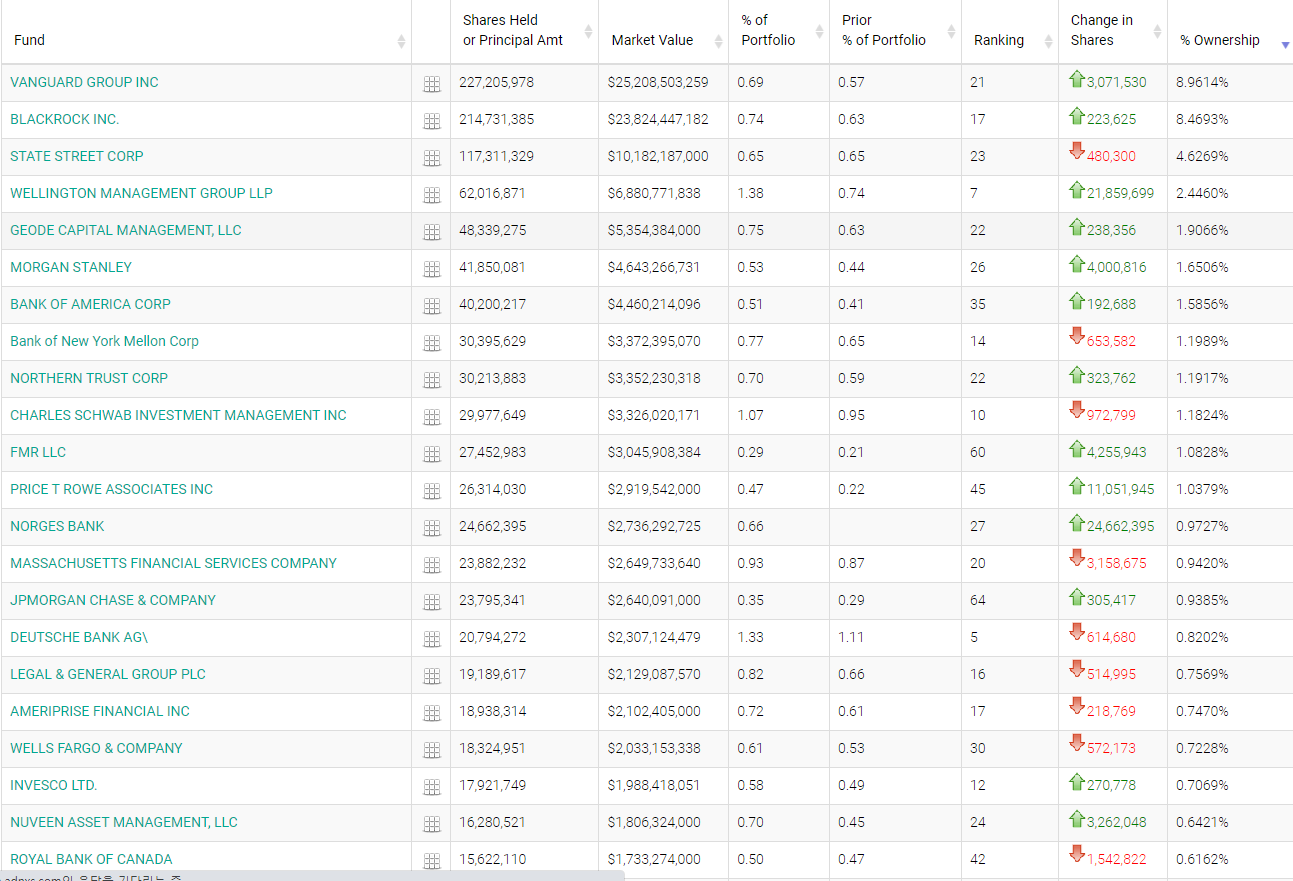
Task: Open NUVEEN ASSET MANAGEMENT, LLC link
Action: (x=124, y=822)
